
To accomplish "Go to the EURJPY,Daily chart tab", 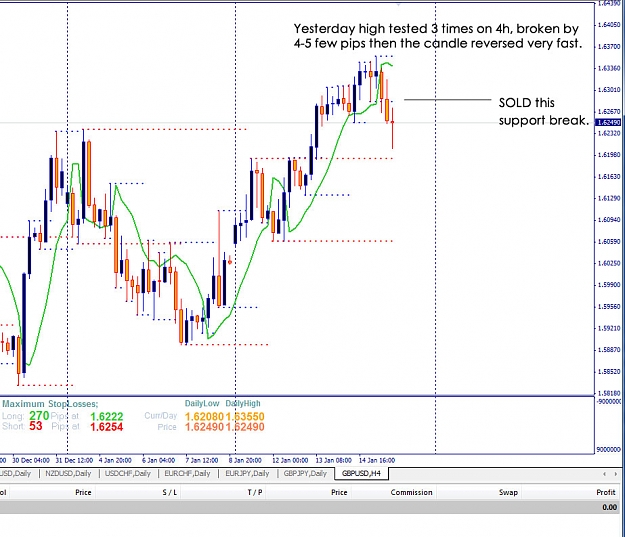I will click(247, 474).
